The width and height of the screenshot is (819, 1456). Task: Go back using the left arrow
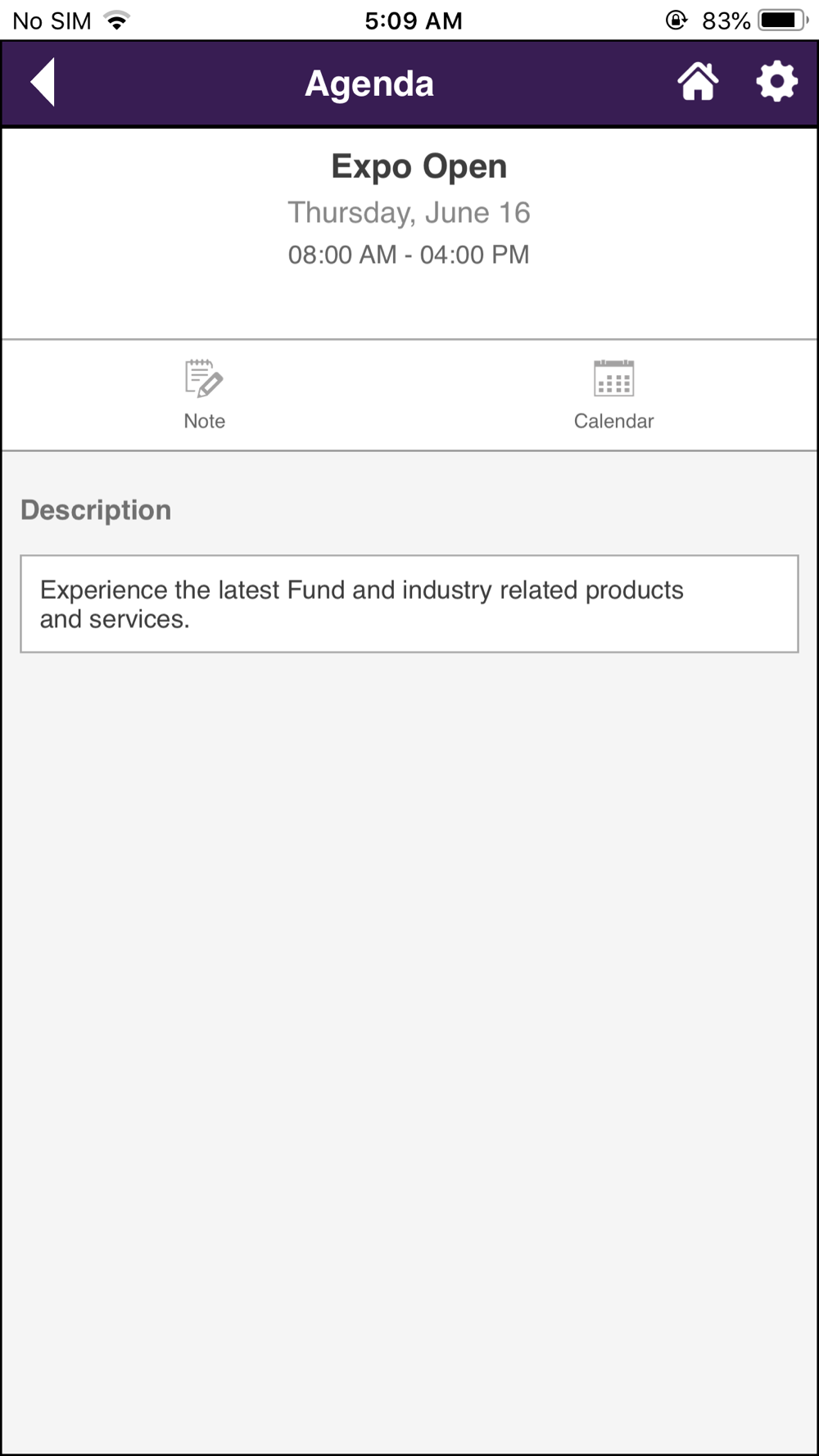click(x=43, y=82)
